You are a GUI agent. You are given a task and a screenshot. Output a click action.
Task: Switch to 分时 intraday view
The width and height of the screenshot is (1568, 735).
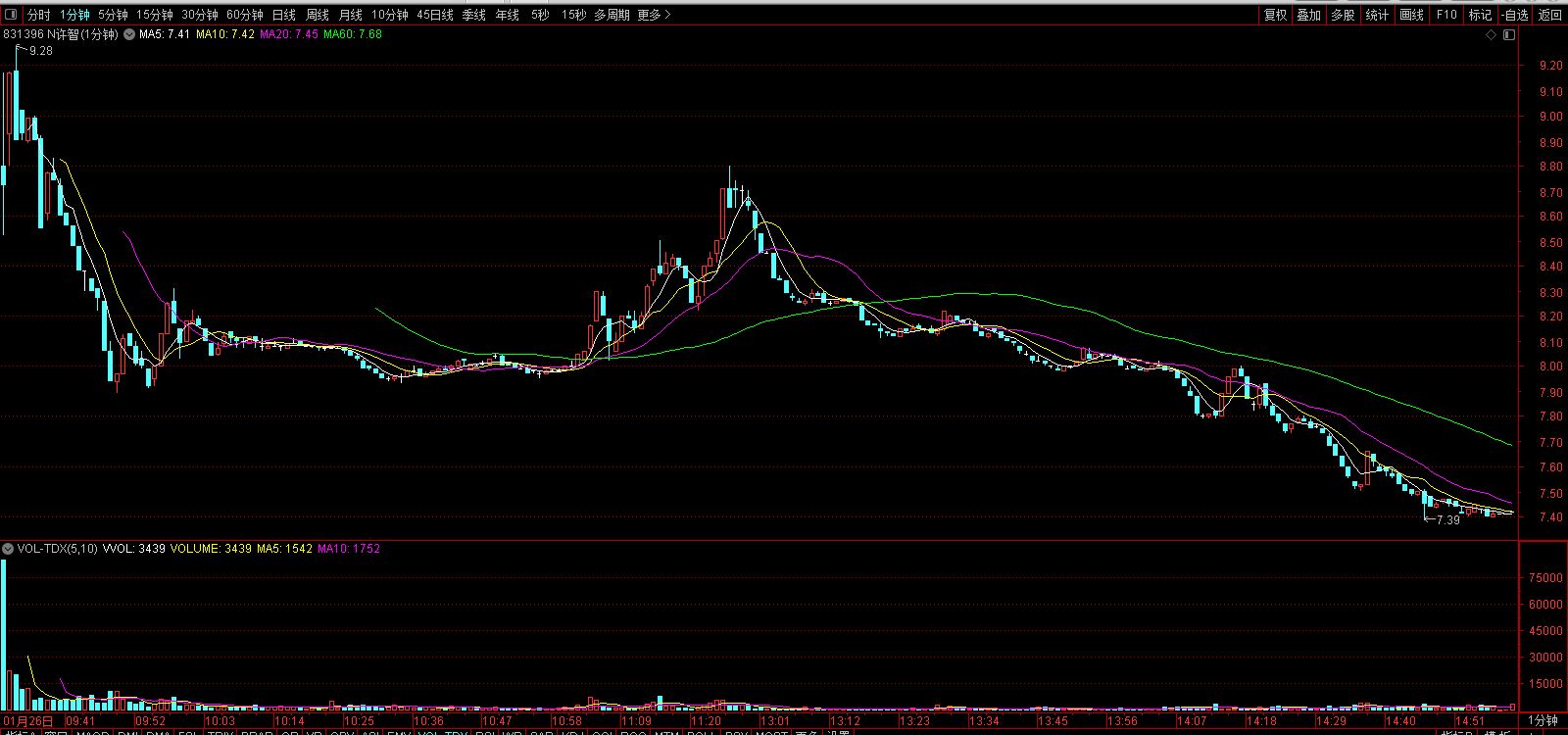38,15
